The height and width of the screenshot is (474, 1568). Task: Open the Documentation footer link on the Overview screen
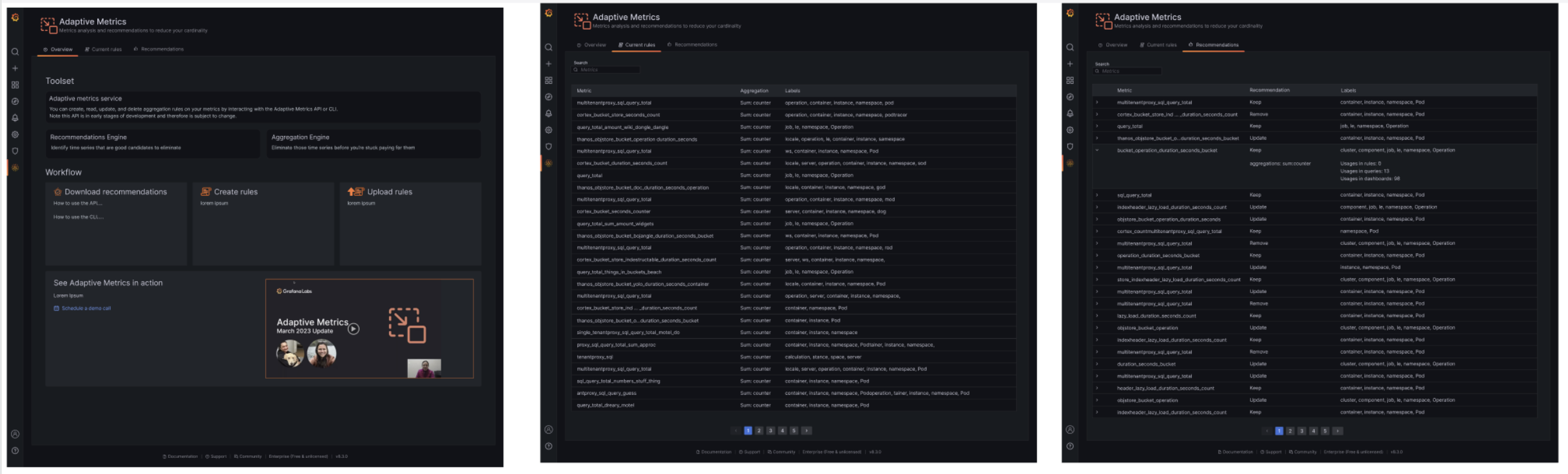click(181, 457)
